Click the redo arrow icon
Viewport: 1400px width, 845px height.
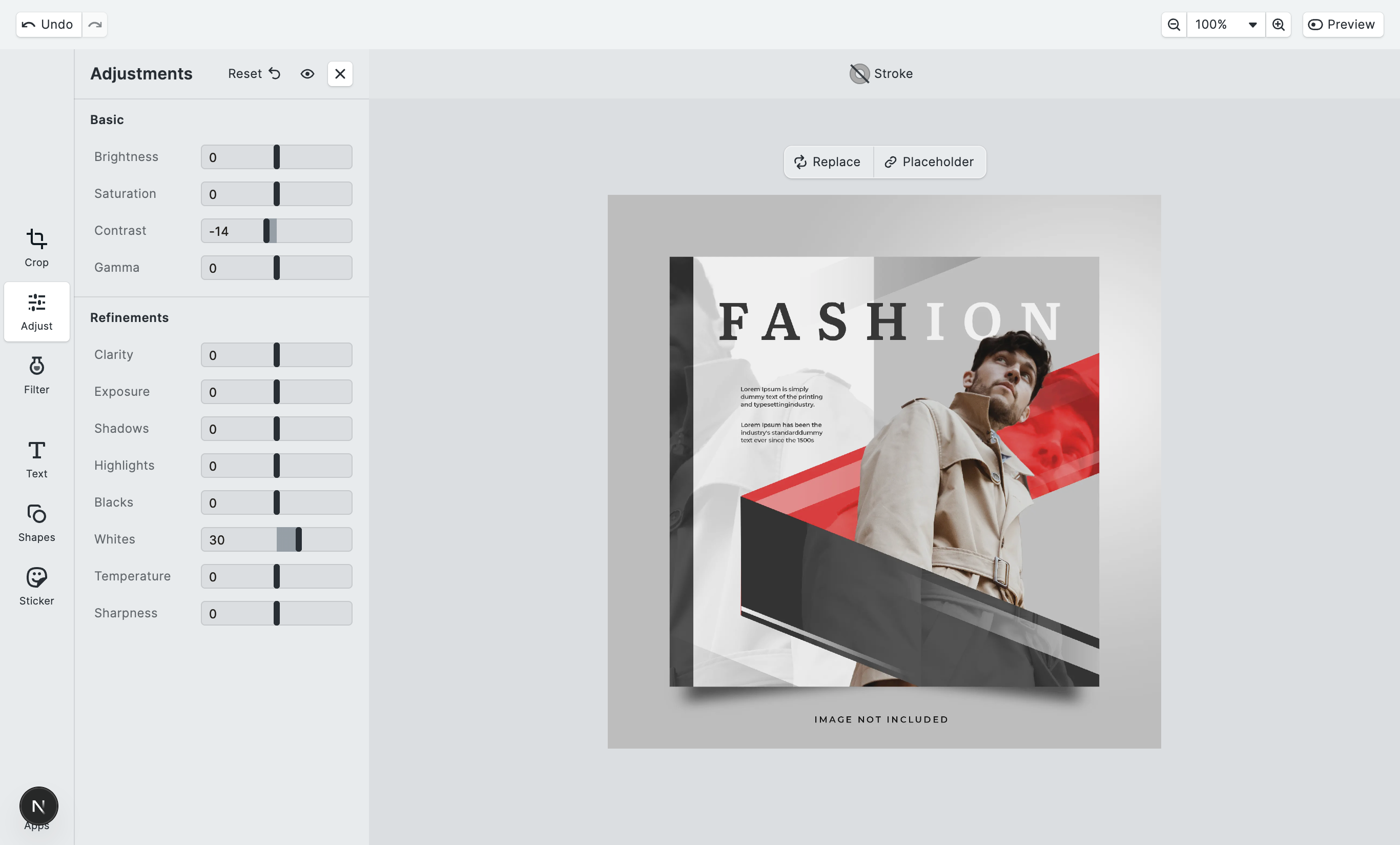tap(95, 25)
